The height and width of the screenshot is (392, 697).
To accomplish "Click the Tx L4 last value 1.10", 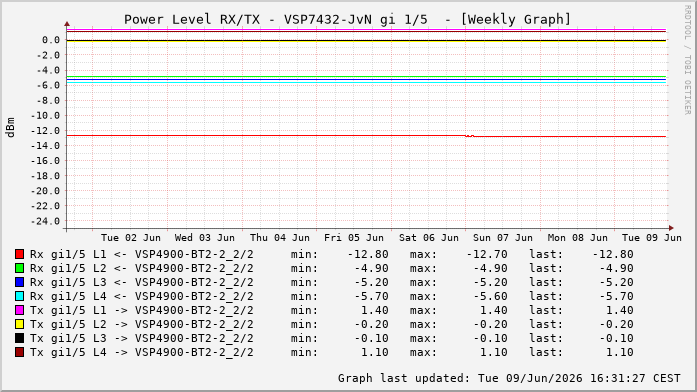I will pos(620,352).
